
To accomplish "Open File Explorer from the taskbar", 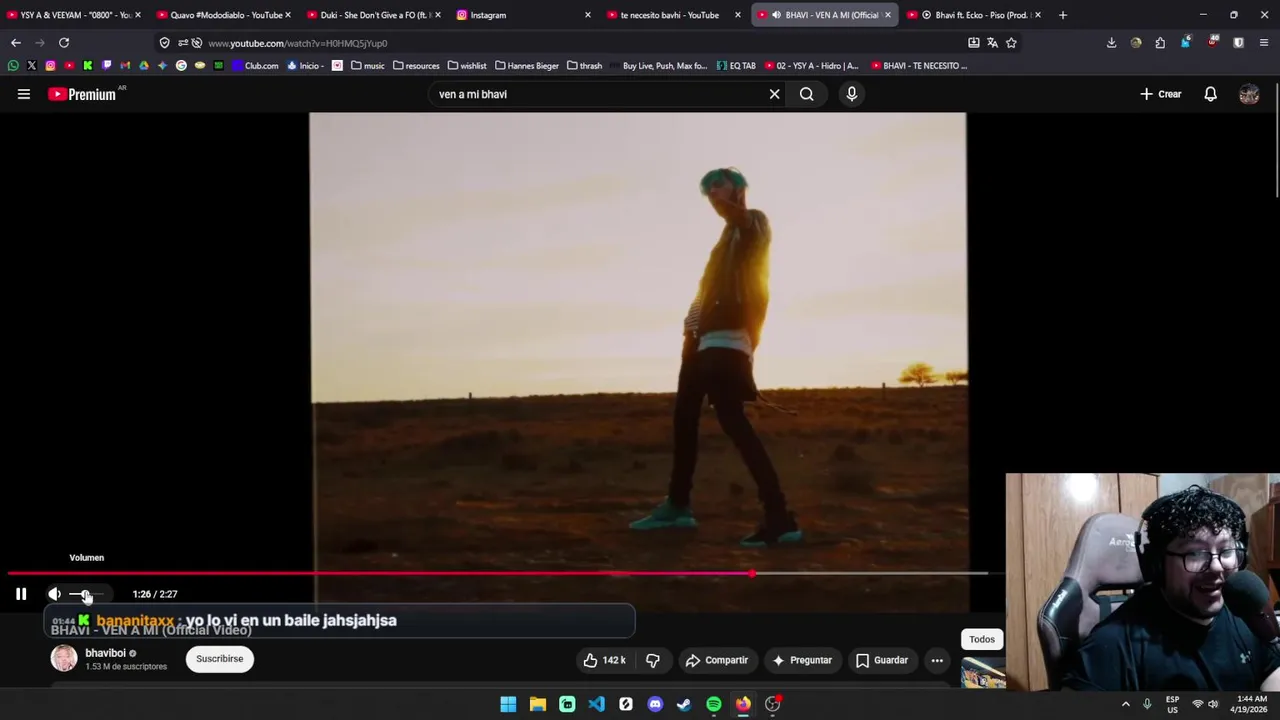I will click(x=538, y=704).
